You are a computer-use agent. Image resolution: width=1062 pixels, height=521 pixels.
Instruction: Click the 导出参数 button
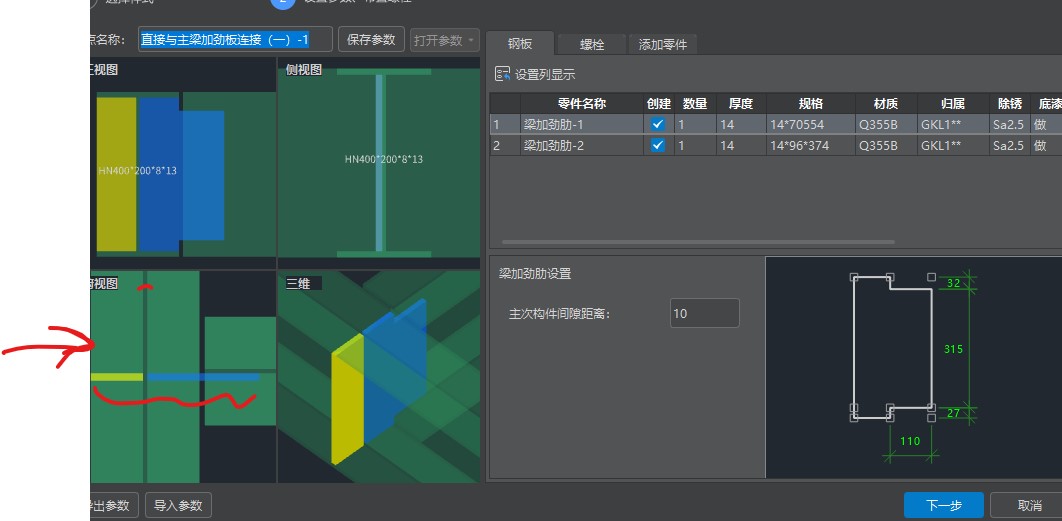pos(114,505)
